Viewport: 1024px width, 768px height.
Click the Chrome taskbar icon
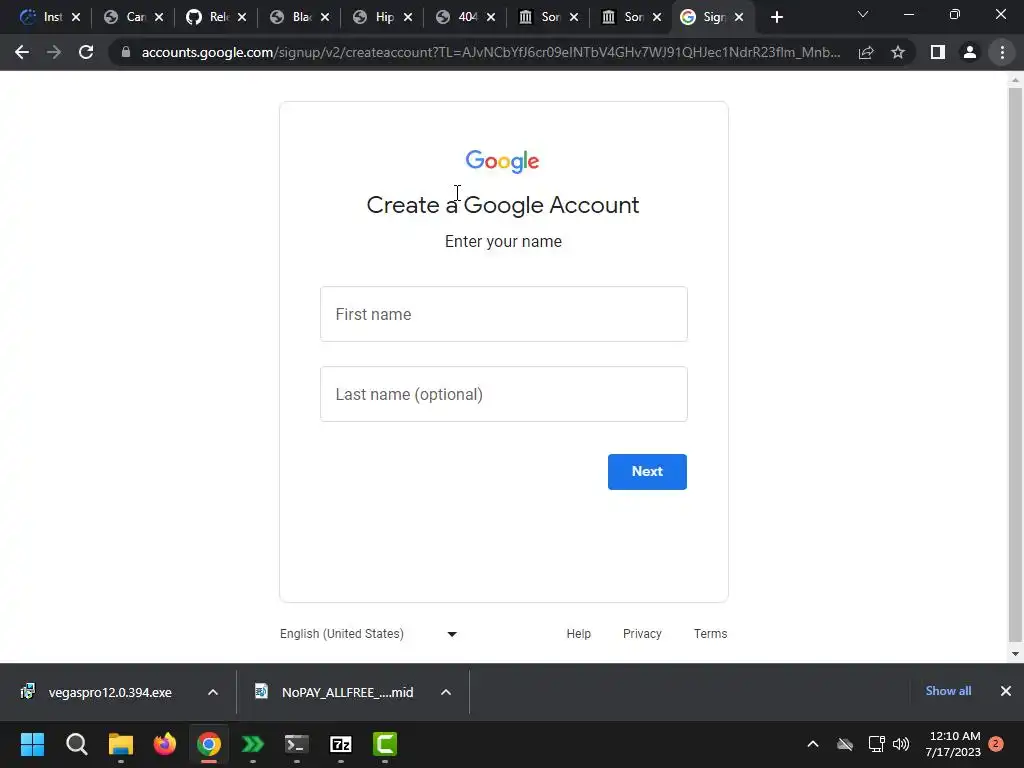tap(209, 744)
